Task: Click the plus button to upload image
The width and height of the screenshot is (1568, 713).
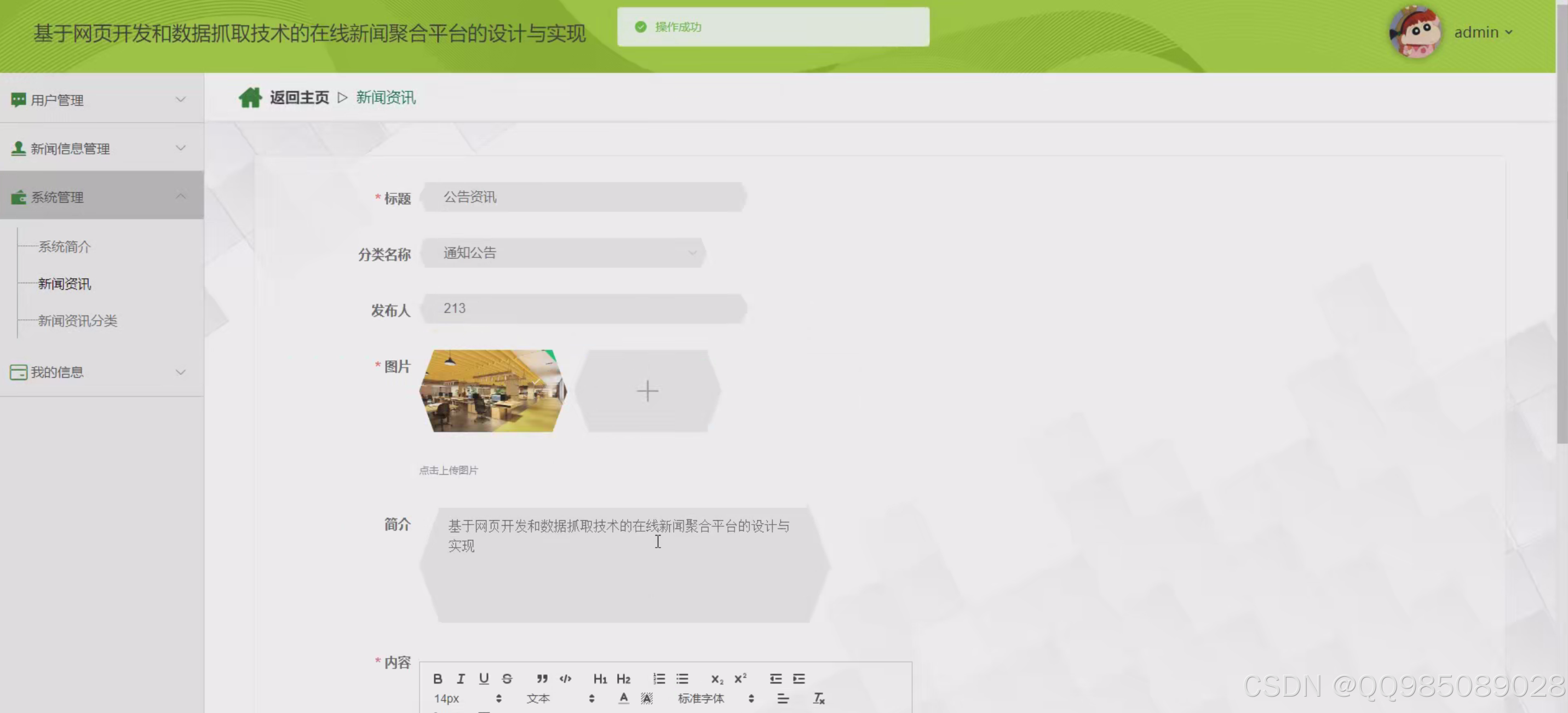Action: point(647,391)
